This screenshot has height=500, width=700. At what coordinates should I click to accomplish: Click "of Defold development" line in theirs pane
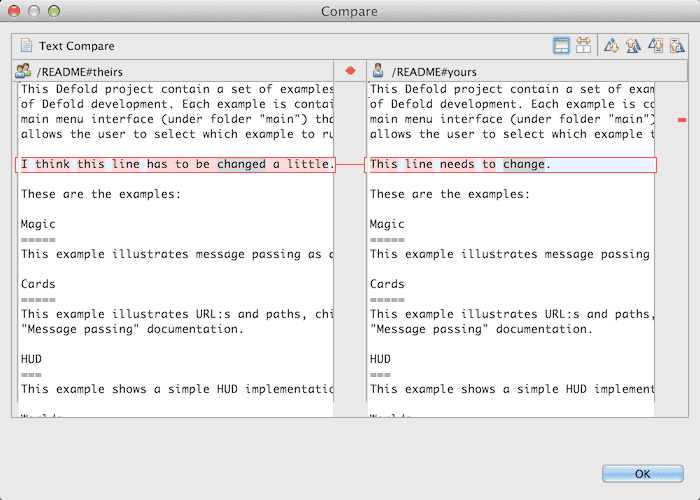(177, 104)
